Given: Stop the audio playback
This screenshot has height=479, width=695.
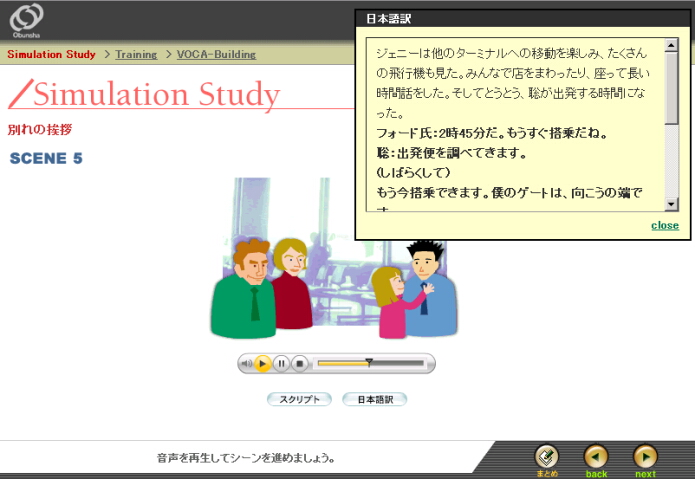Looking at the screenshot, I should (298, 364).
